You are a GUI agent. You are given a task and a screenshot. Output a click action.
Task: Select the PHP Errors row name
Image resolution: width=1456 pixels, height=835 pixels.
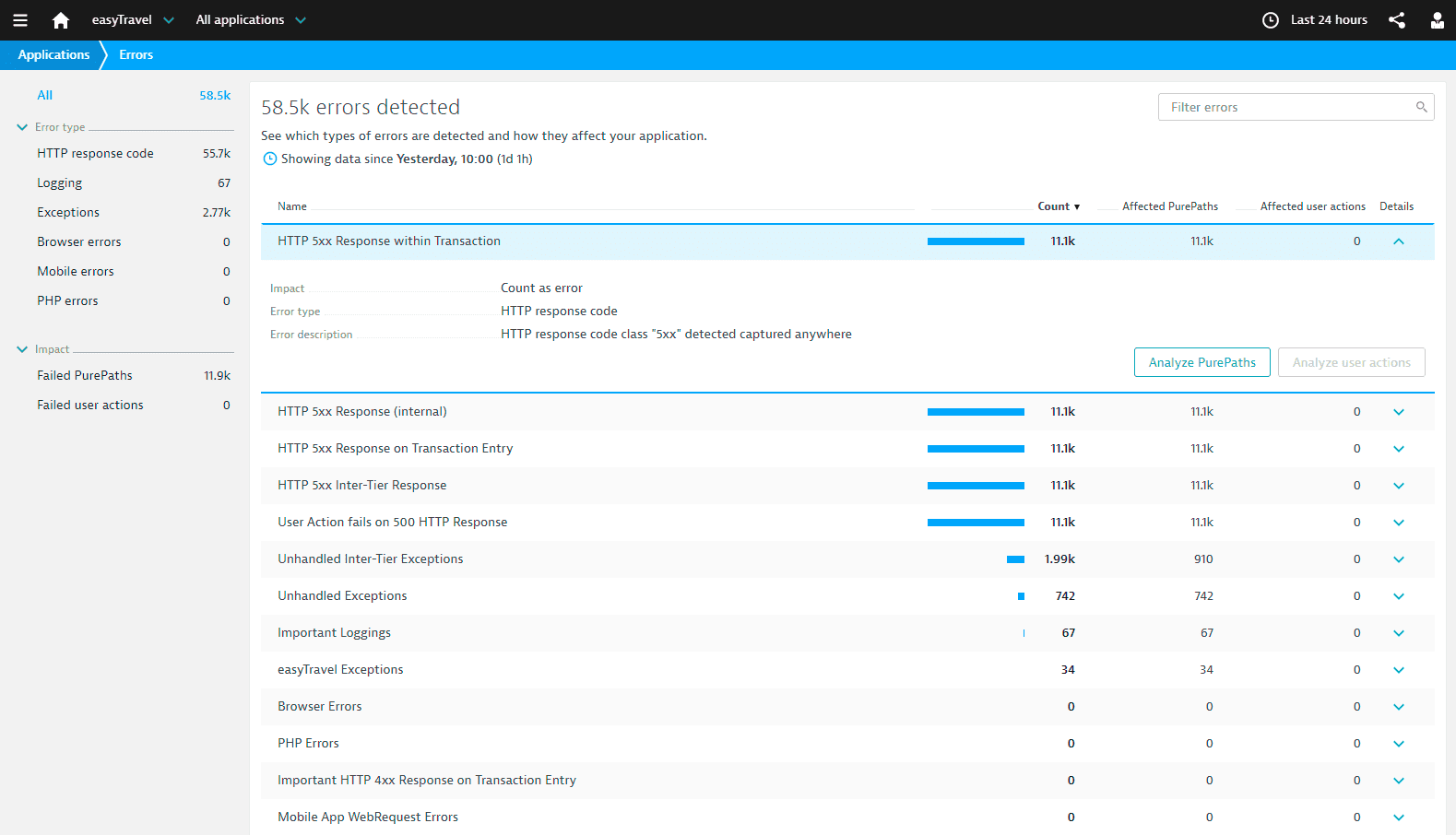click(x=308, y=743)
